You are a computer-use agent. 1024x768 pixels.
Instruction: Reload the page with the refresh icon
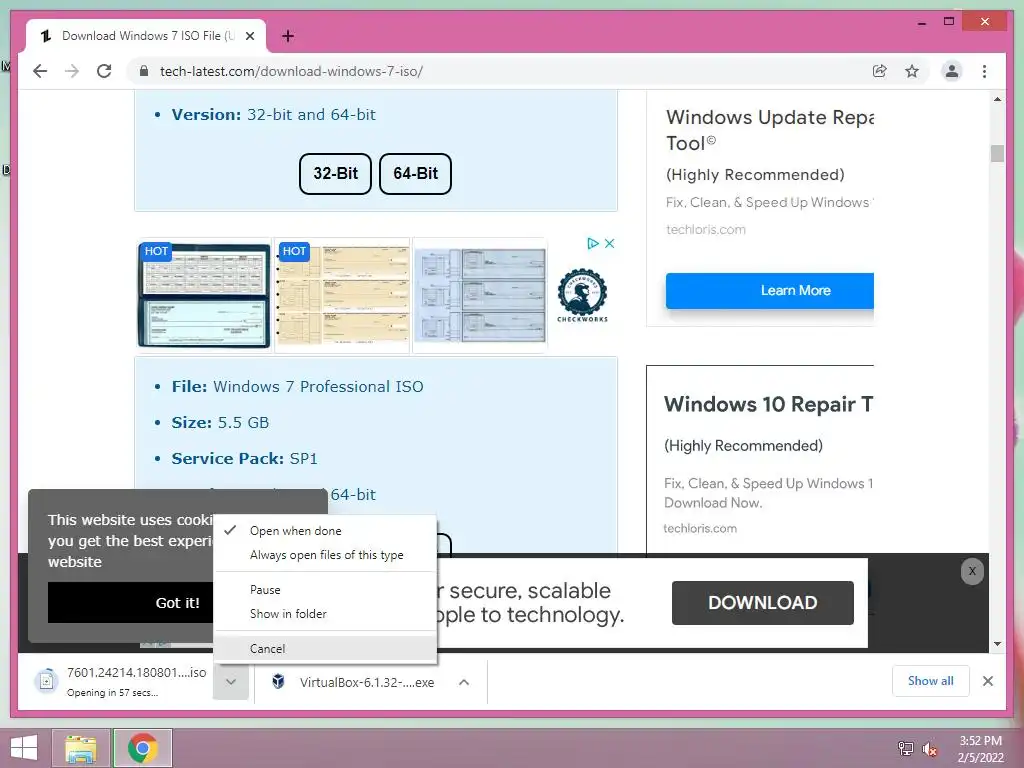pyautogui.click(x=104, y=71)
